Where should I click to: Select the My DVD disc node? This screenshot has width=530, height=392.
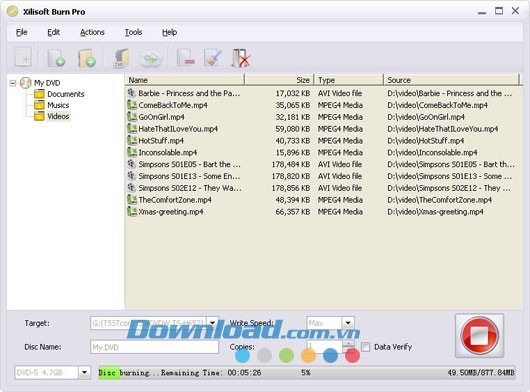click(40, 83)
